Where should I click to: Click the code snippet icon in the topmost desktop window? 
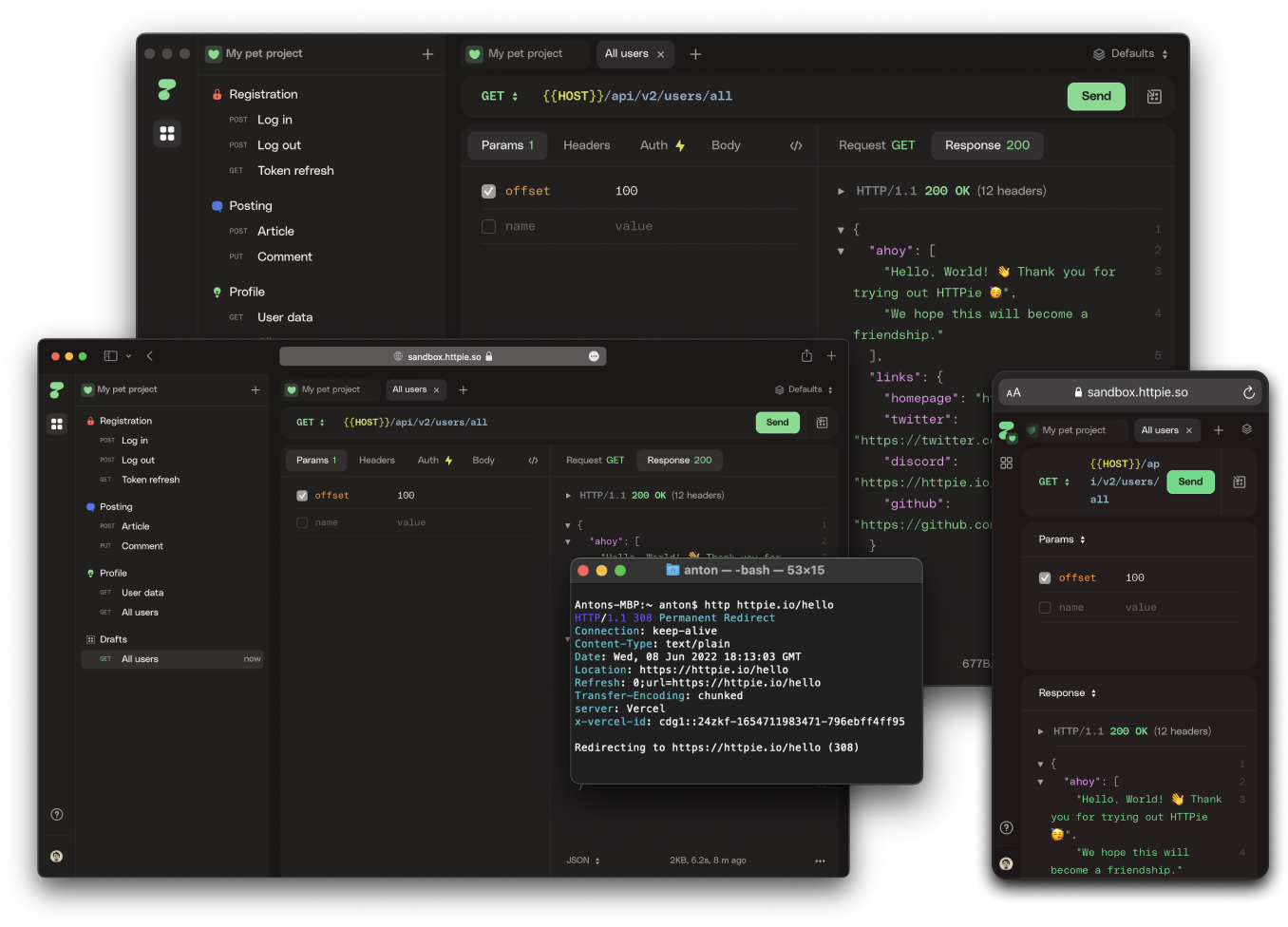point(796,145)
